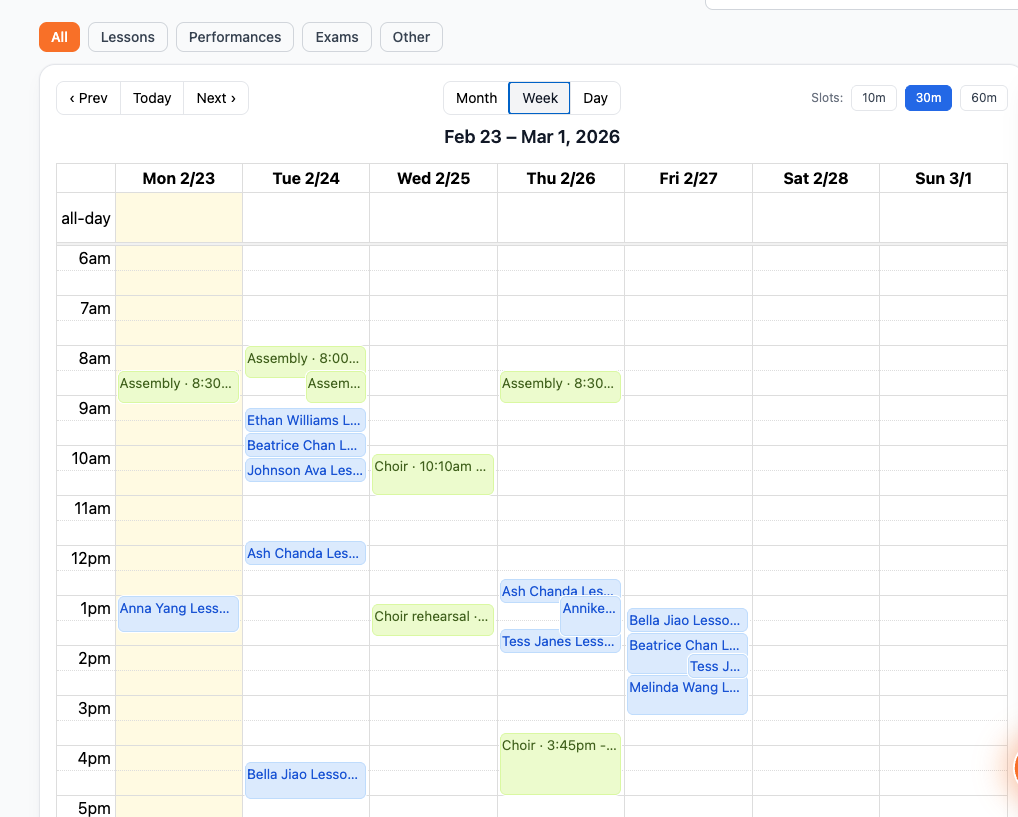Screen dimensions: 1018x817
Task: Select the All events filter chip
Action: click(57, 37)
